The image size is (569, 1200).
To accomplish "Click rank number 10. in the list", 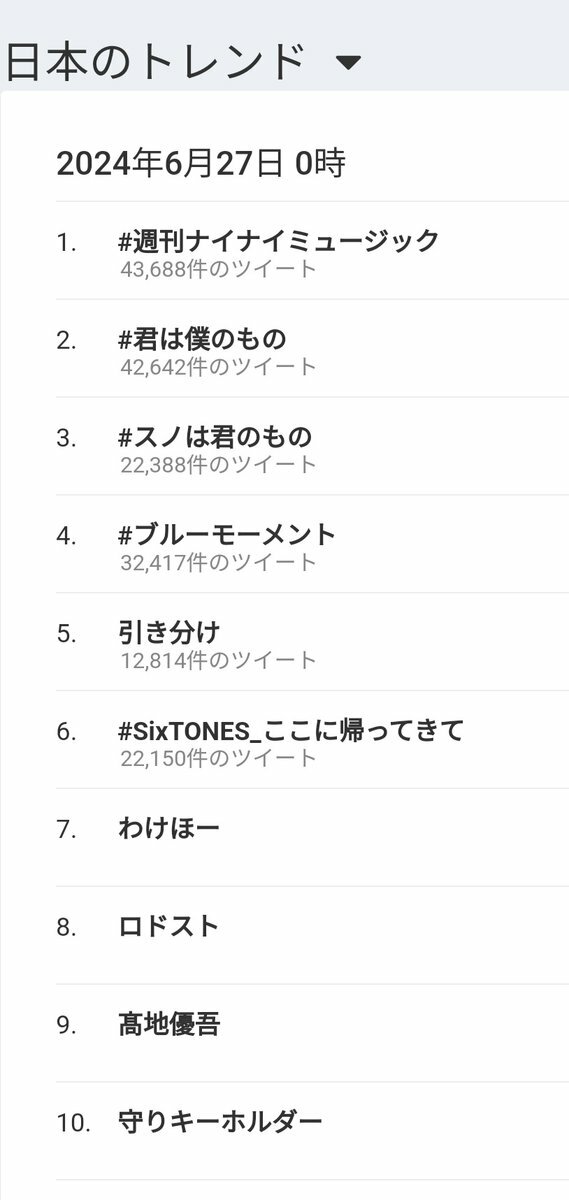I will pyautogui.click(x=74, y=1124).
